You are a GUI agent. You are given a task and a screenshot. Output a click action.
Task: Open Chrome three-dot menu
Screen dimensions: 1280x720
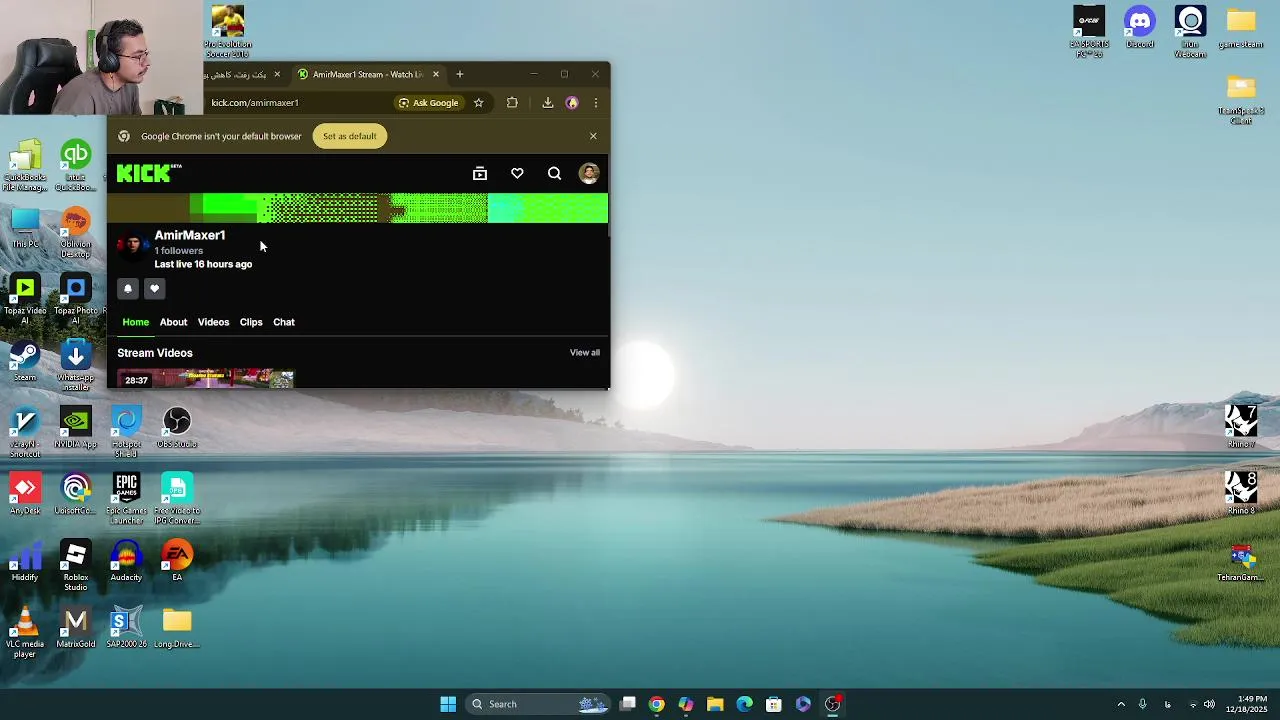click(596, 102)
